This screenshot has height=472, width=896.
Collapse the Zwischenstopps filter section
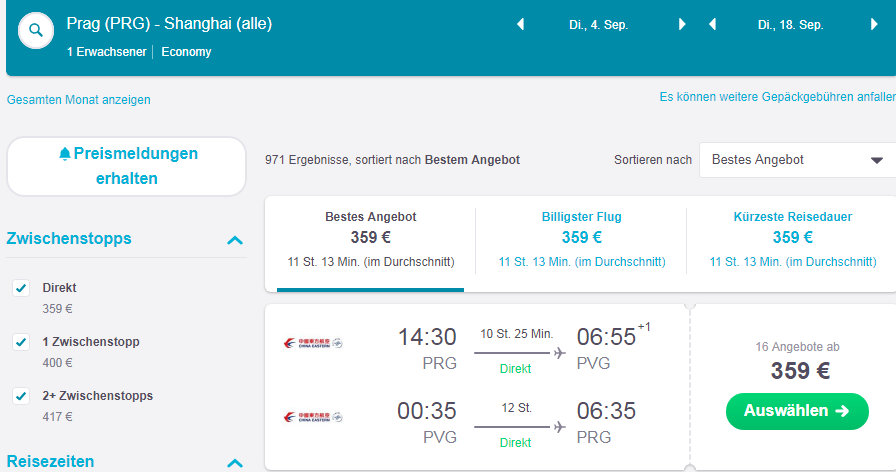click(235, 240)
